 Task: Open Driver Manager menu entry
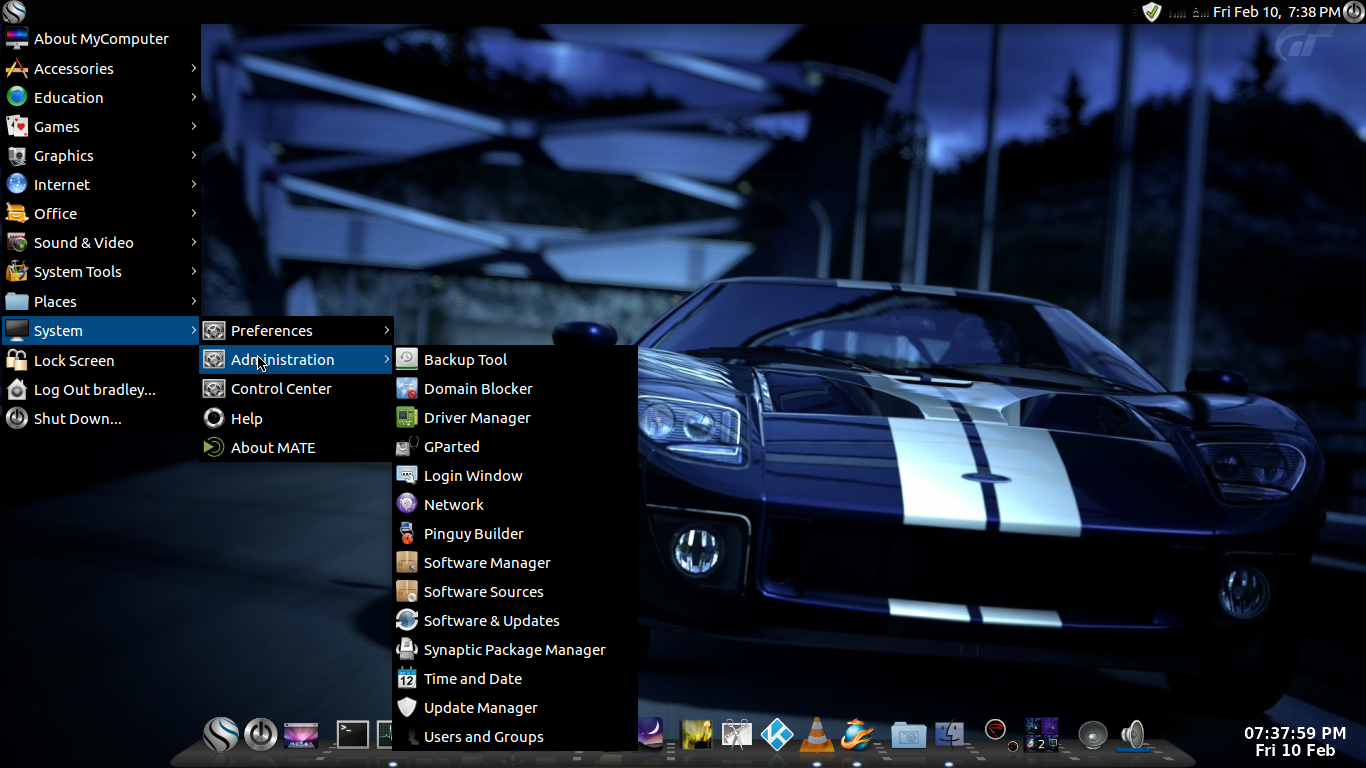477,418
